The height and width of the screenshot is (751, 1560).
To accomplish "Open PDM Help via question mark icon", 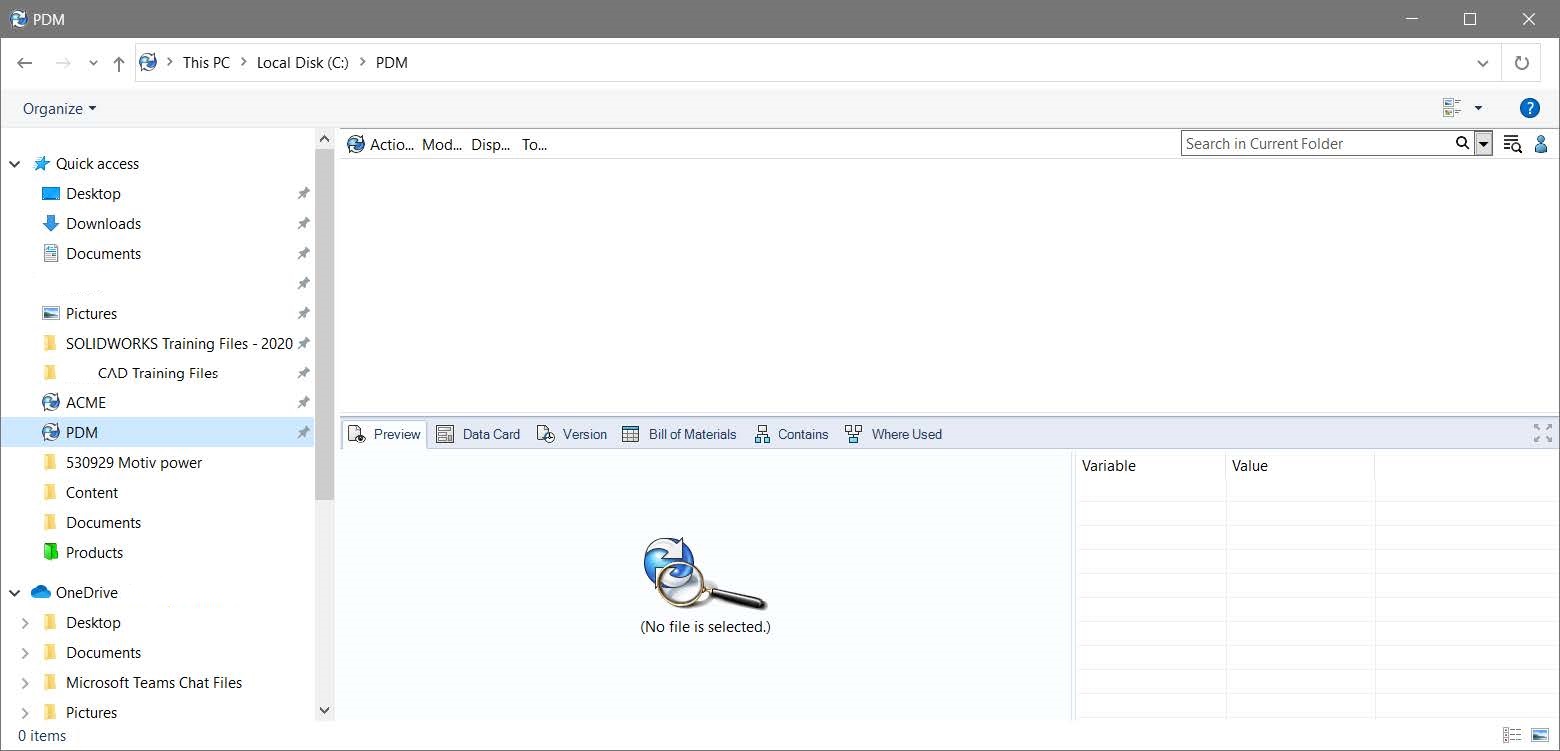I will tap(1529, 108).
